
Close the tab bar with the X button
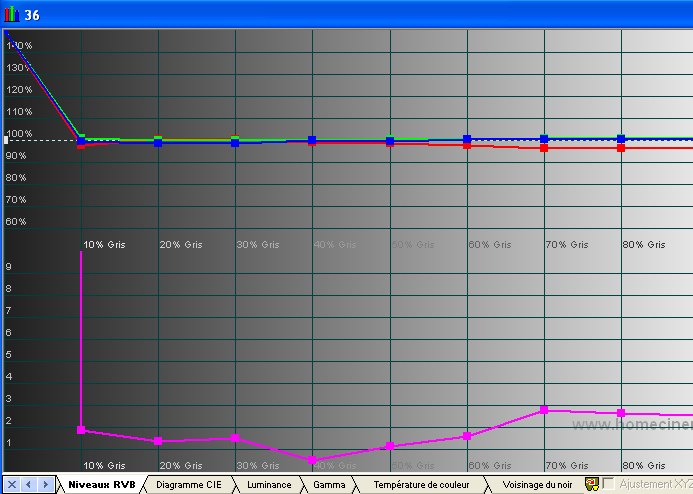tap(11, 484)
